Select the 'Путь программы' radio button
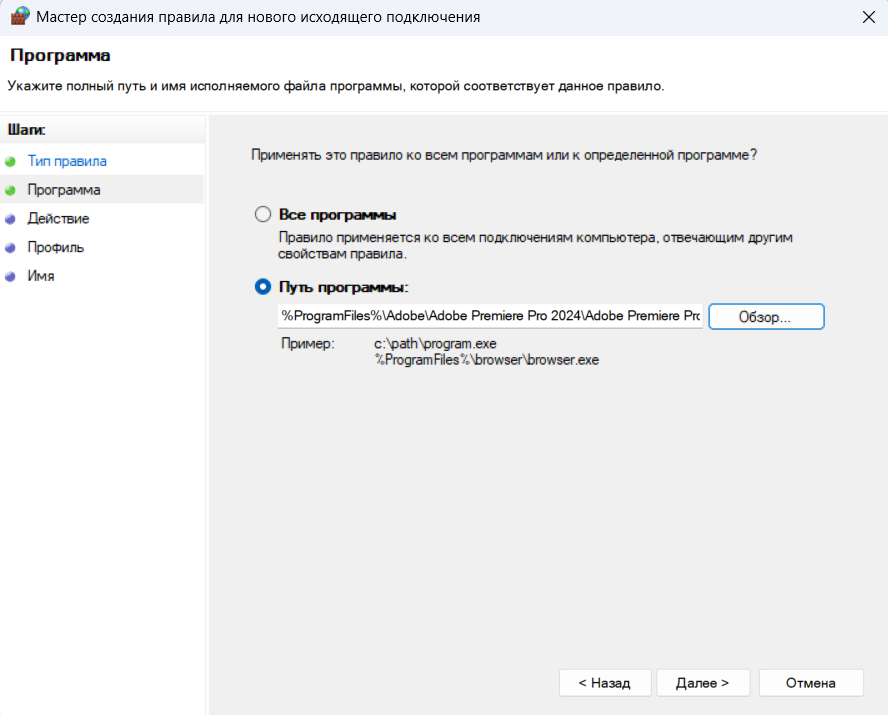 [x=263, y=287]
